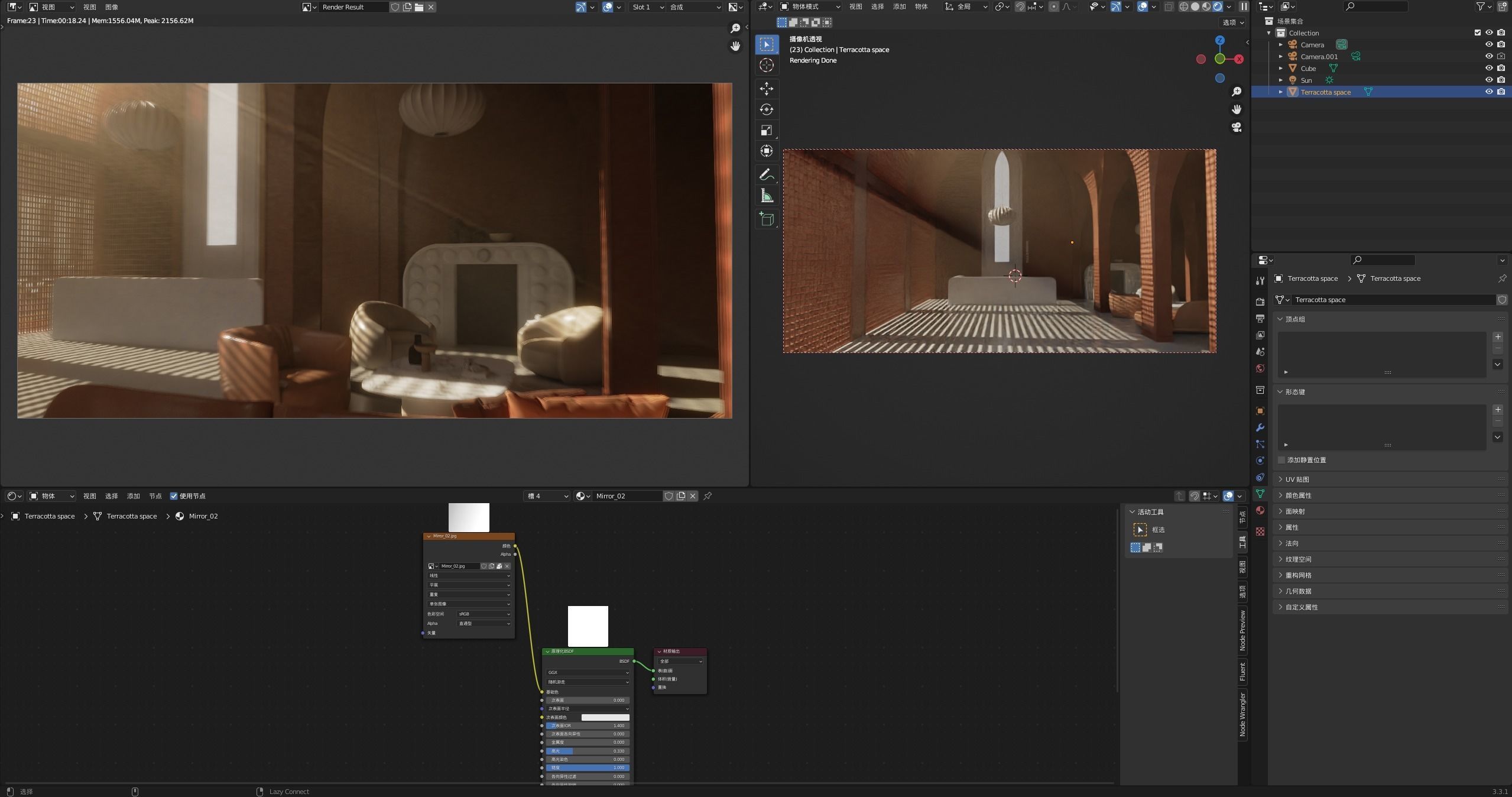Click the Render Result image name button
This screenshot has width=1512, height=797.
click(x=353, y=7)
